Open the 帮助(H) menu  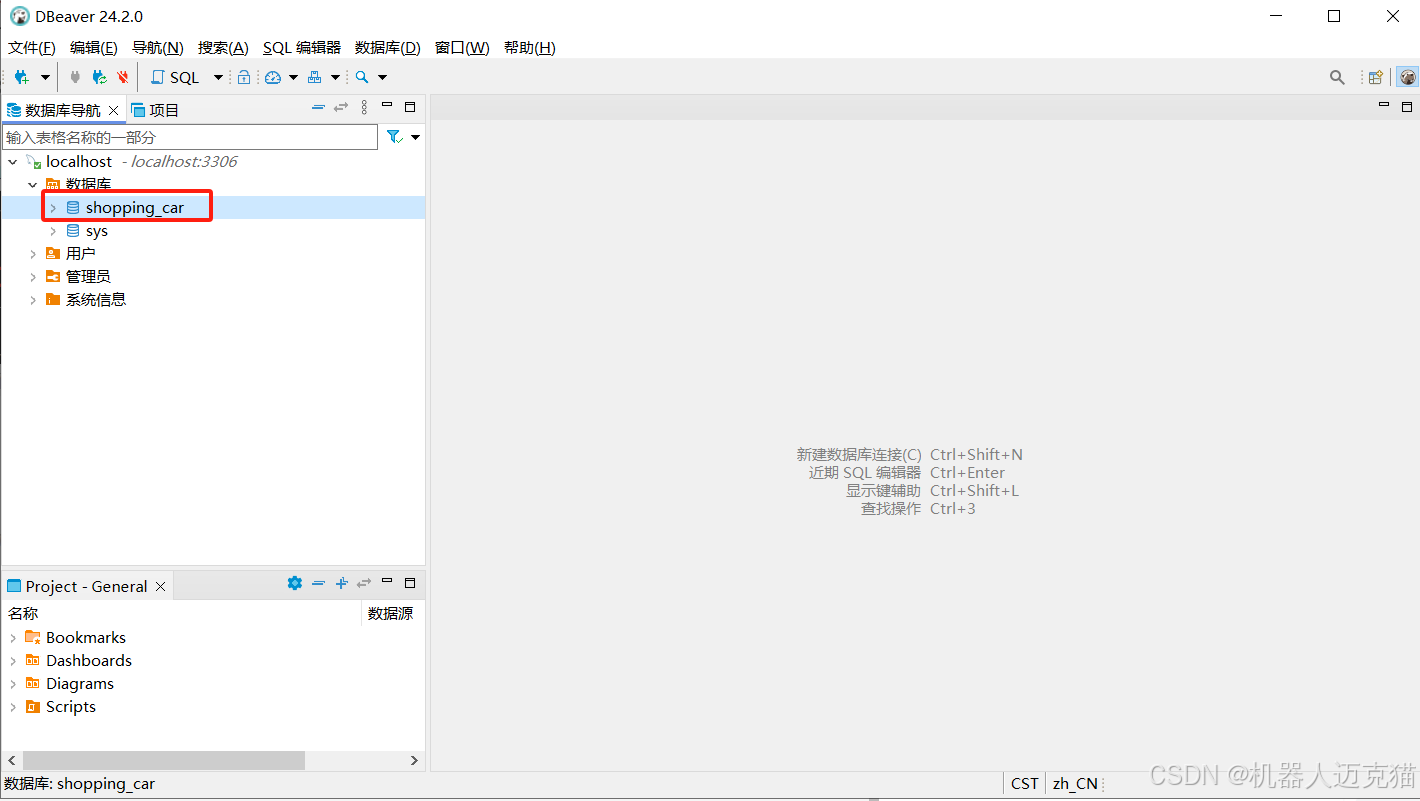pyautogui.click(x=530, y=48)
